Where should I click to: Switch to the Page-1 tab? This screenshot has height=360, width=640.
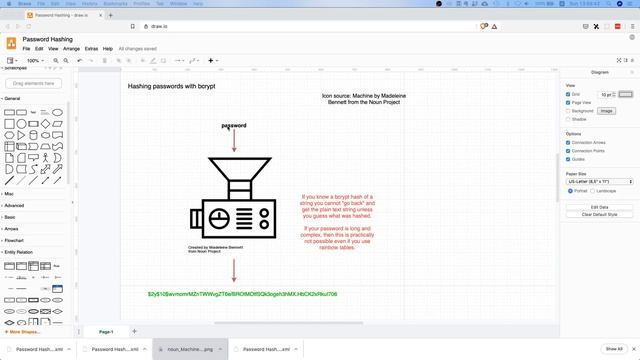pyautogui.click(x=106, y=332)
